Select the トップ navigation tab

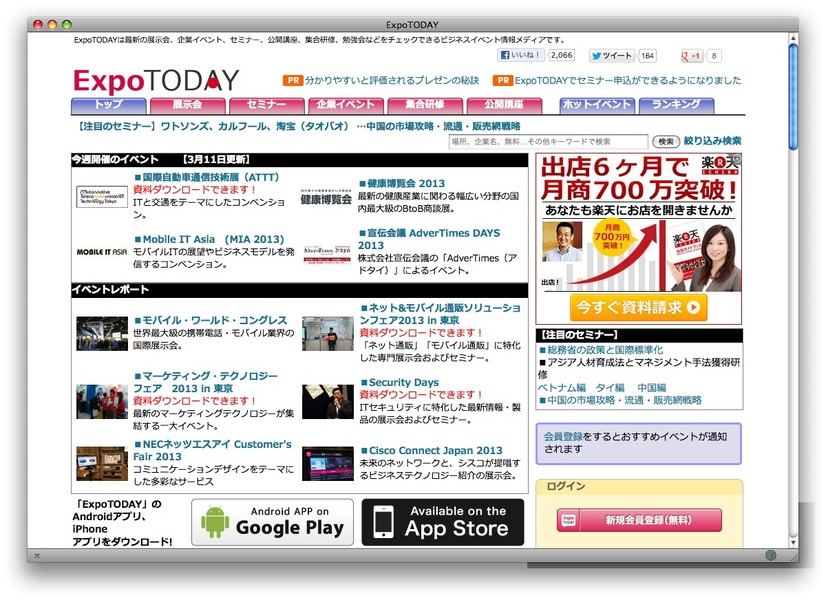109,105
